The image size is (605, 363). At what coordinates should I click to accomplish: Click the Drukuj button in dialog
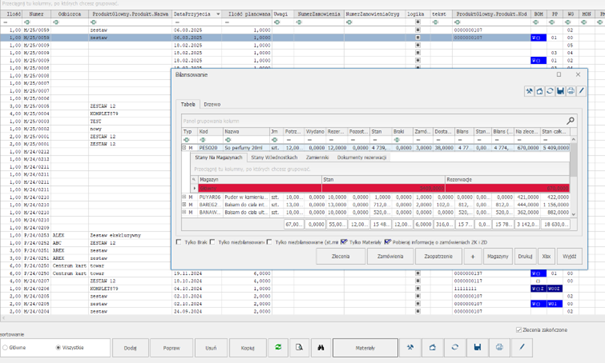point(525,256)
